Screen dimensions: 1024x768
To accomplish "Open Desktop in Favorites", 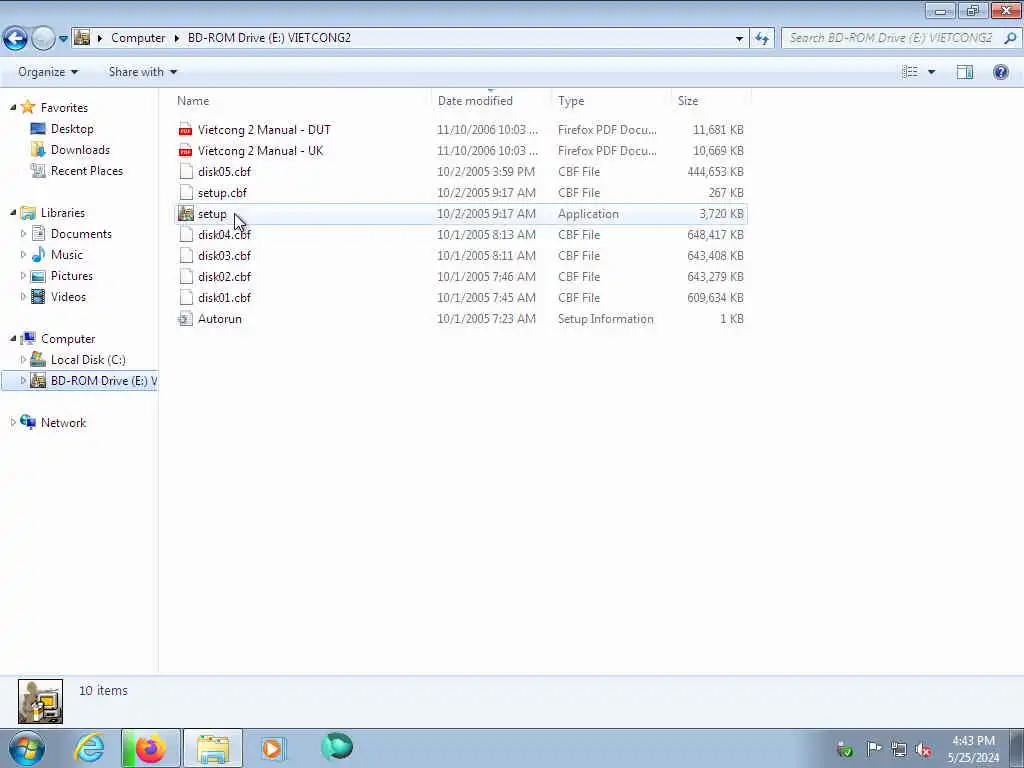I will pos(72,129).
